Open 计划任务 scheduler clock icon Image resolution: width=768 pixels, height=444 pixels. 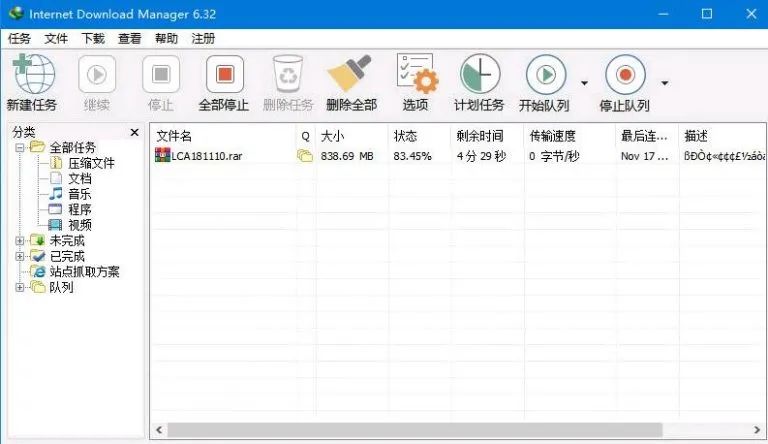480,74
